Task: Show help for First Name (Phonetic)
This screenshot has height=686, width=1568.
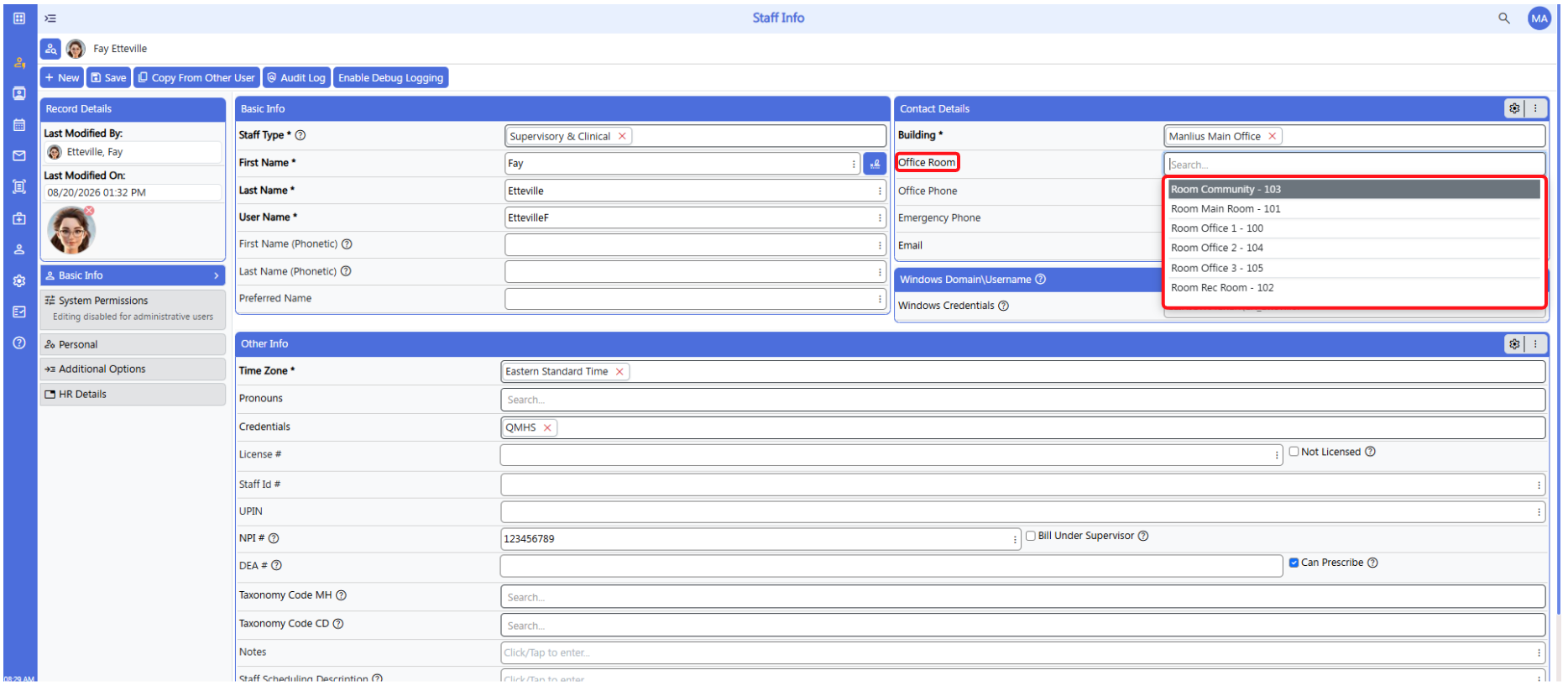Action: 347,244
